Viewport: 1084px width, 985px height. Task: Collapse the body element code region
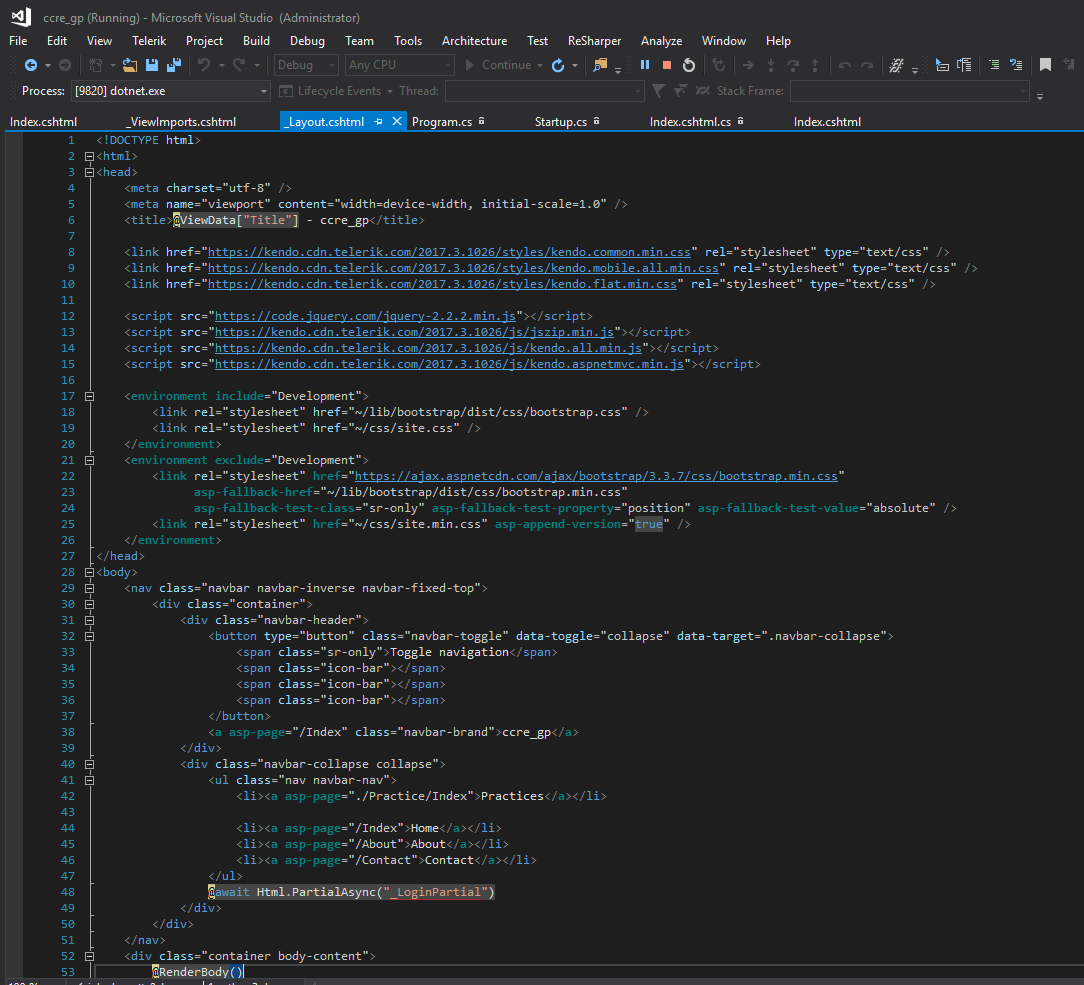pos(89,572)
